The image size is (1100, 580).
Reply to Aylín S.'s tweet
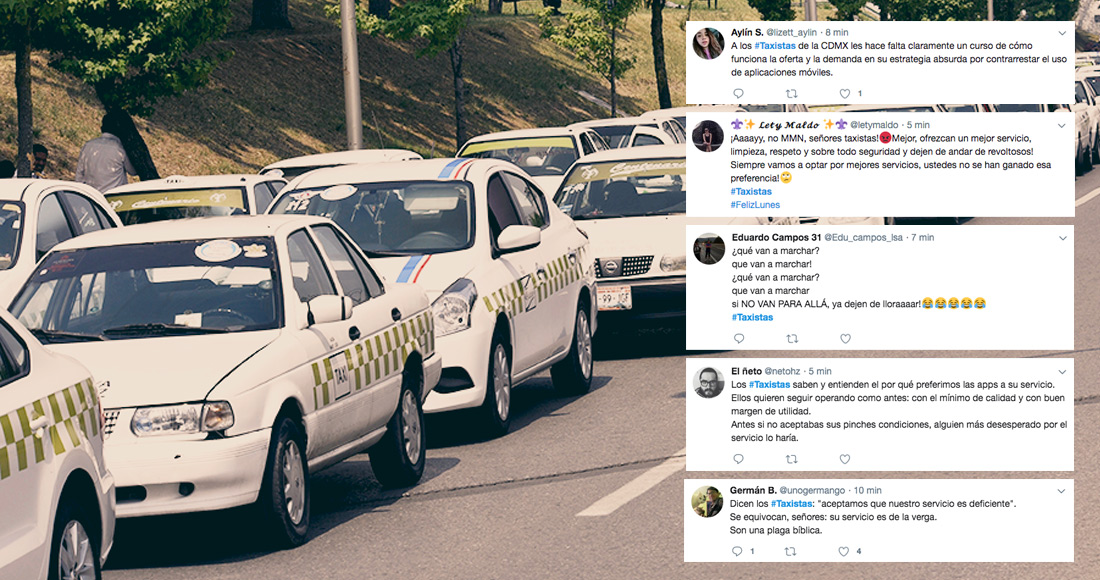738,93
